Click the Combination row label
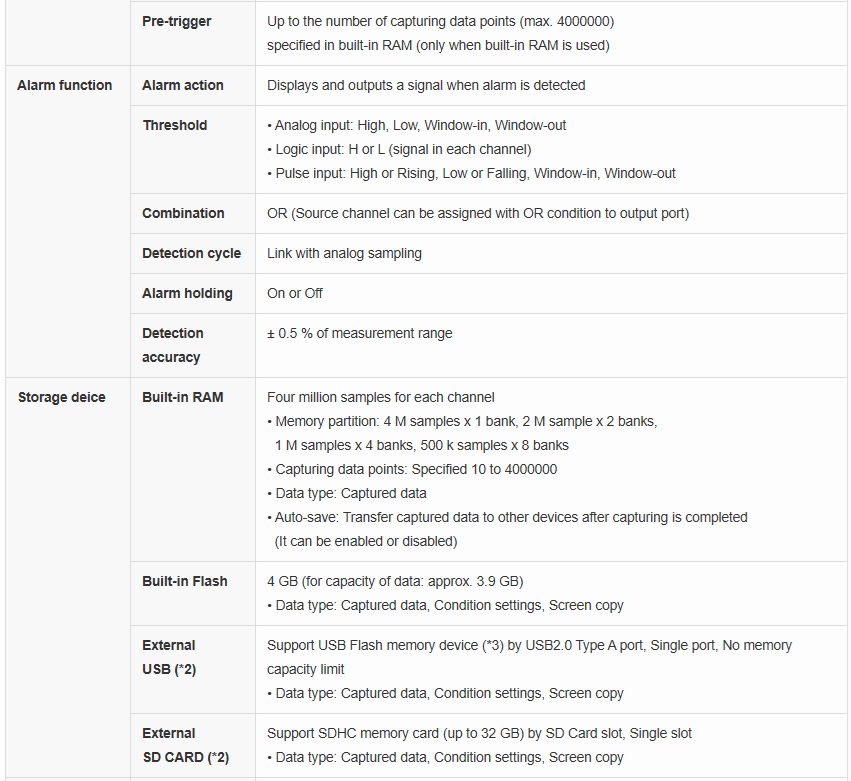This screenshot has height=781, width=851. pos(183,213)
